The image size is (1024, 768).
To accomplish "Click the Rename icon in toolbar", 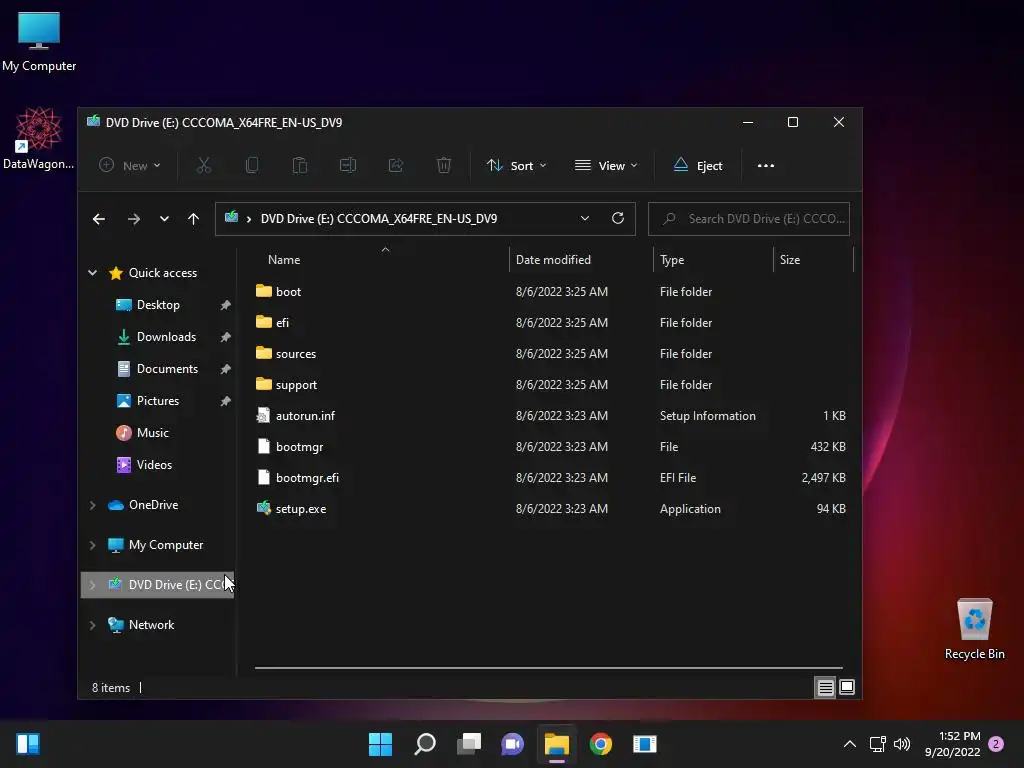I will [x=347, y=165].
